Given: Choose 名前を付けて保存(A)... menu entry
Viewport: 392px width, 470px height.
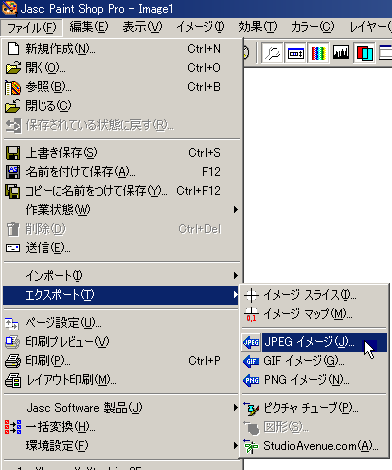Looking at the screenshot, I should click(x=122, y=172).
